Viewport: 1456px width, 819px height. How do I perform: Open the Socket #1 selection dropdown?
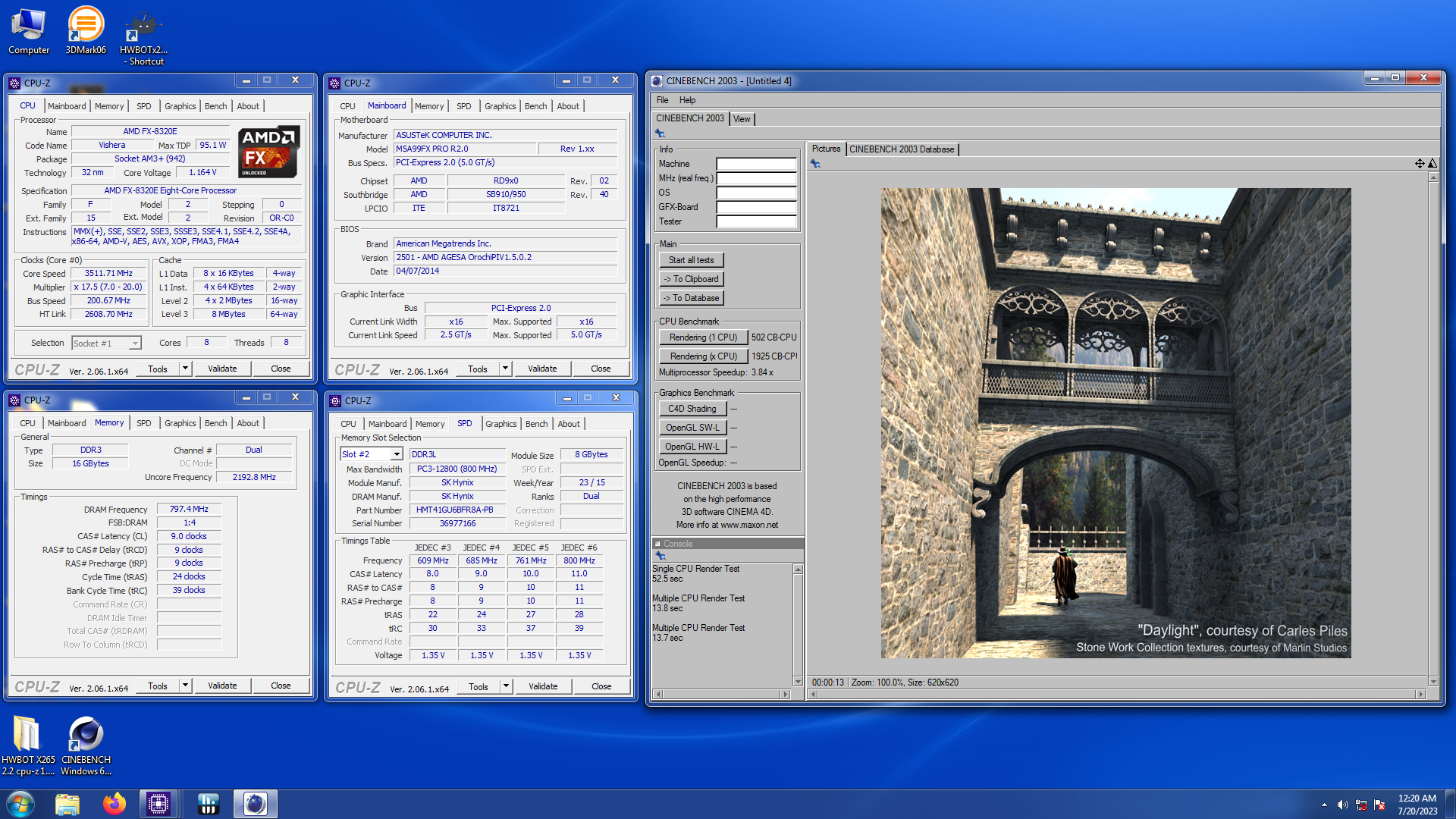coord(134,344)
